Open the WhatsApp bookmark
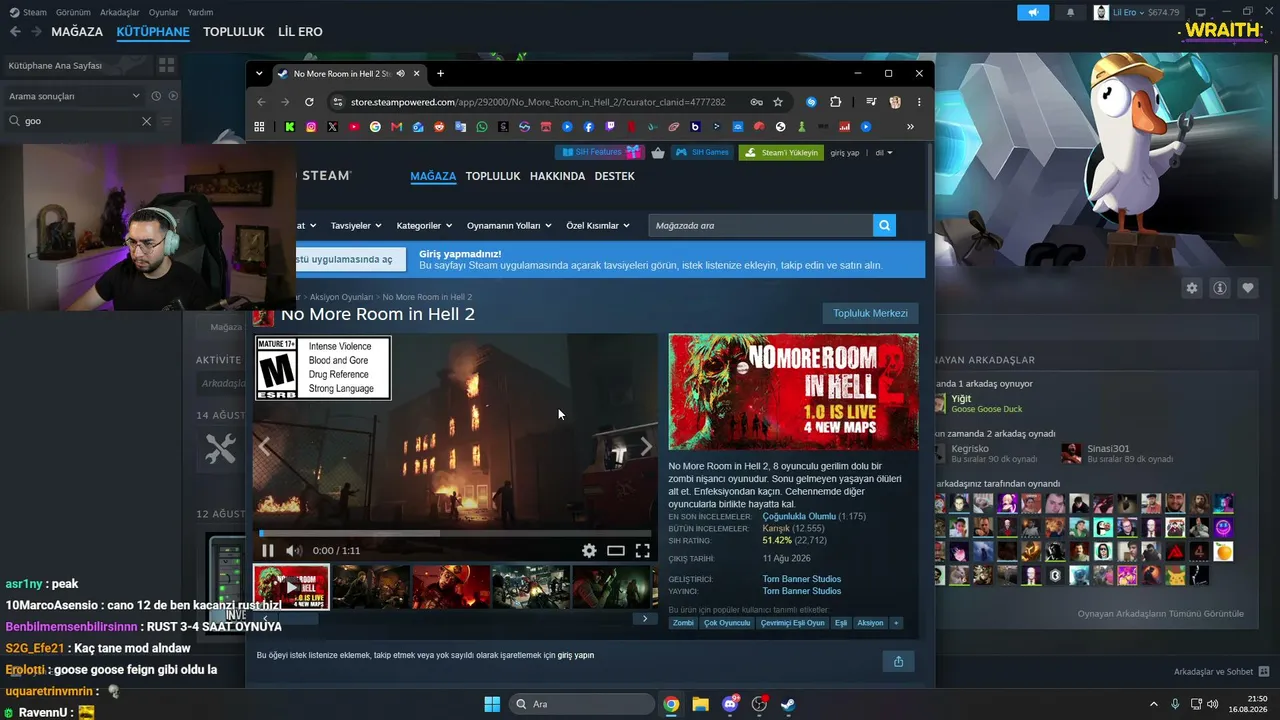Image resolution: width=1280 pixels, height=720 pixels. [x=482, y=127]
